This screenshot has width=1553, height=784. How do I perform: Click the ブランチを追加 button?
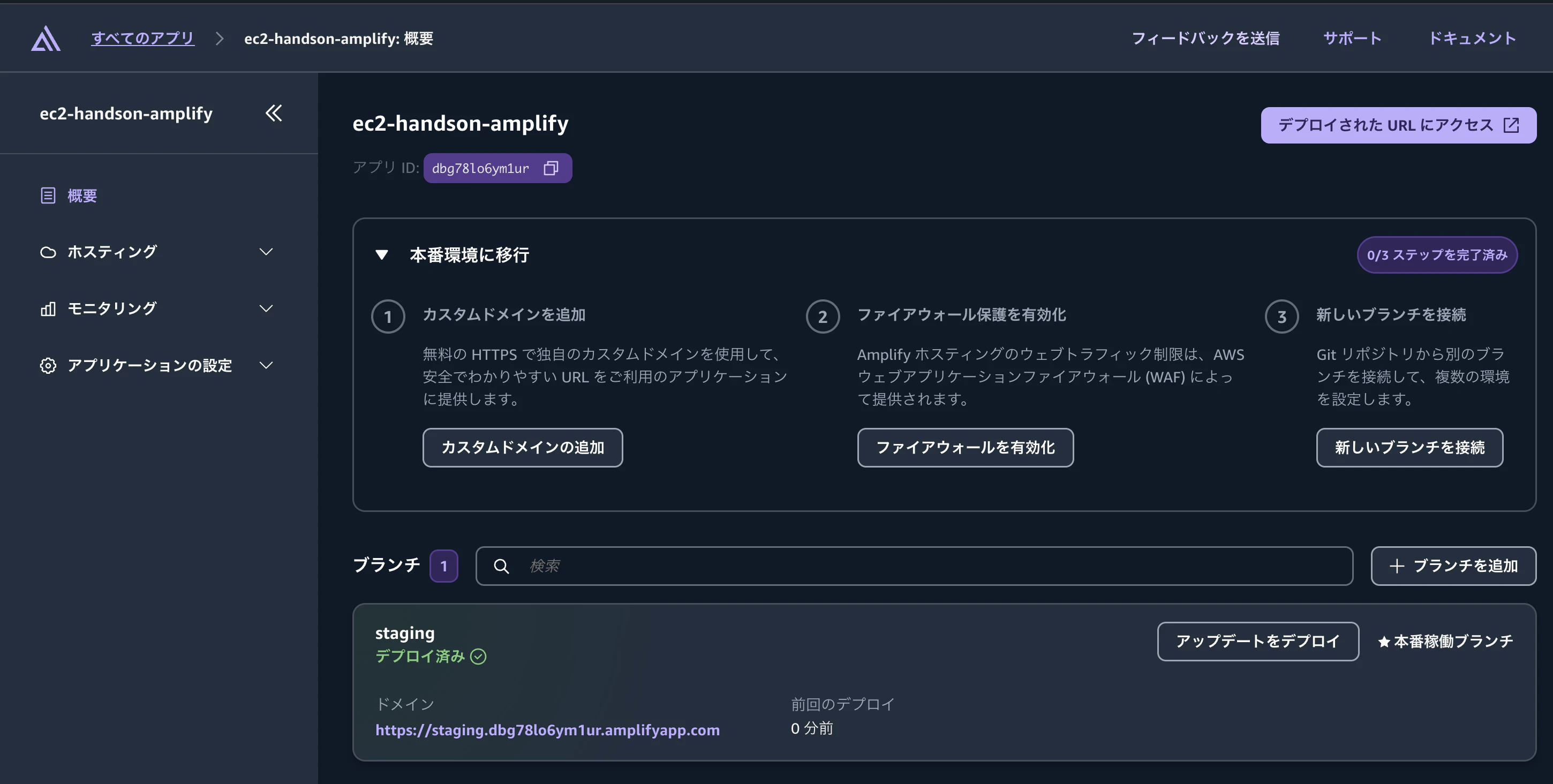tap(1453, 566)
